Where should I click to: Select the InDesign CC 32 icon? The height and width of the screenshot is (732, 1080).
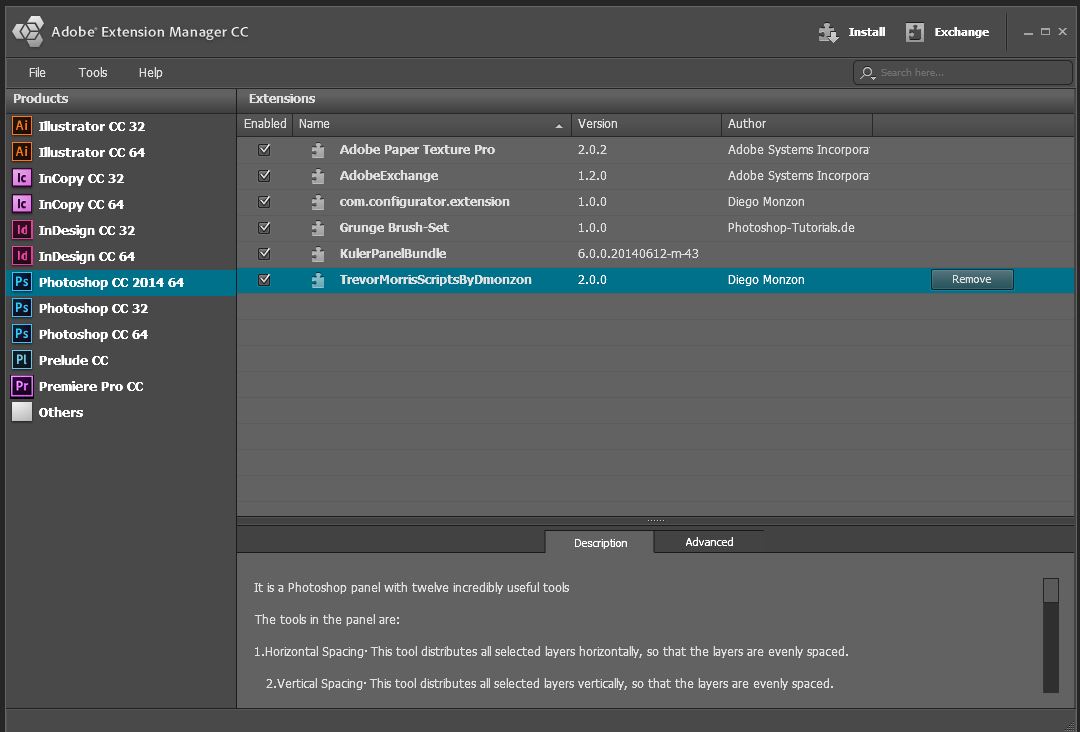(x=21, y=230)
